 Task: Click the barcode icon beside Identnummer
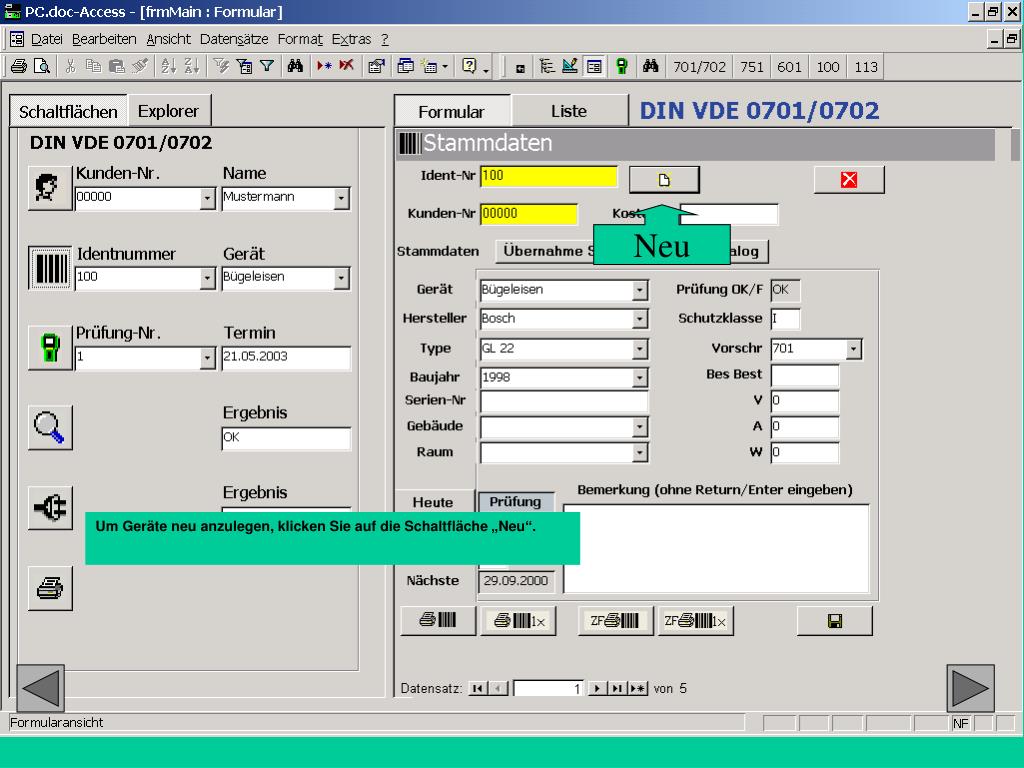pos(50,268)
